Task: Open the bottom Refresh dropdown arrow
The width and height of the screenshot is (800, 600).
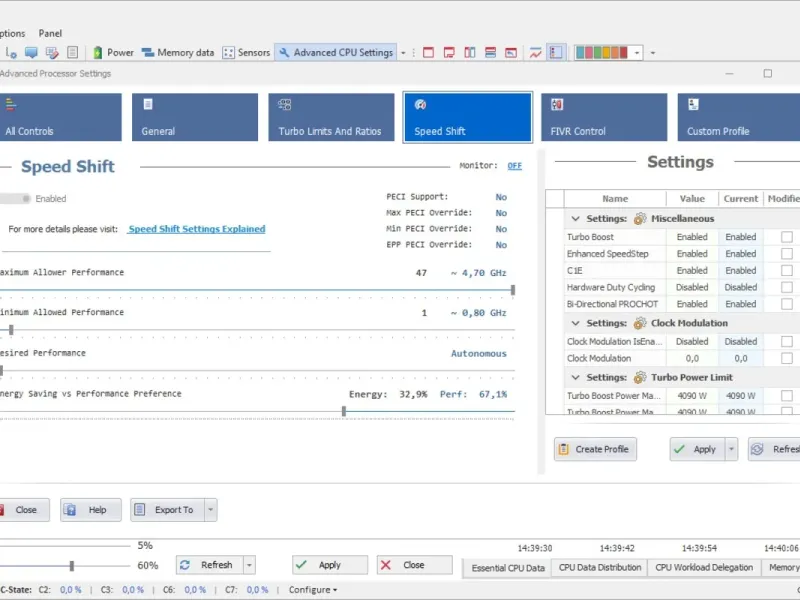Action: 249,565
